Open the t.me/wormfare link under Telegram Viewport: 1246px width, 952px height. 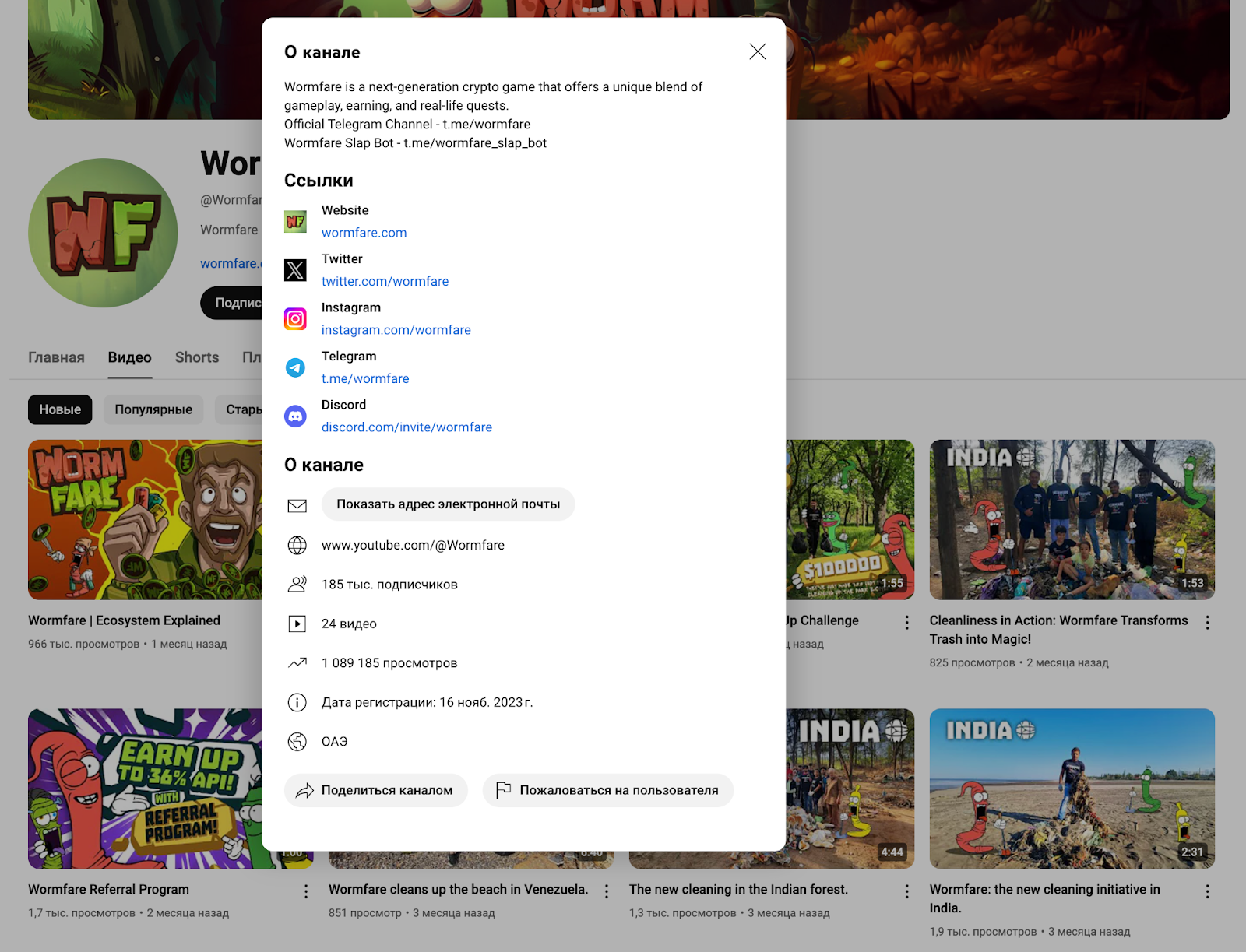pos(365,378)
